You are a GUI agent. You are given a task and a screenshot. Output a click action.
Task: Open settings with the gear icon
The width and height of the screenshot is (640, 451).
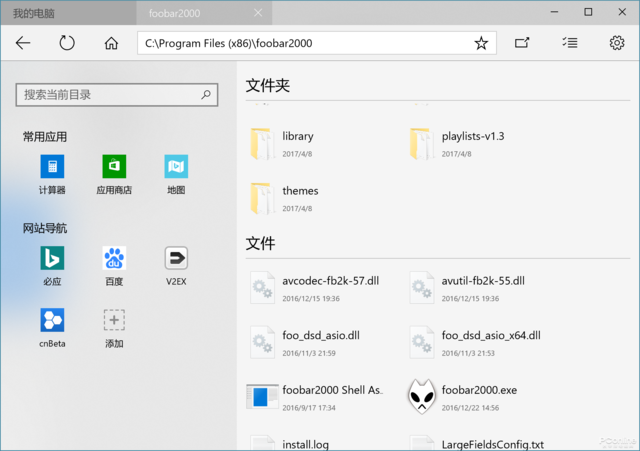(617, 42)
